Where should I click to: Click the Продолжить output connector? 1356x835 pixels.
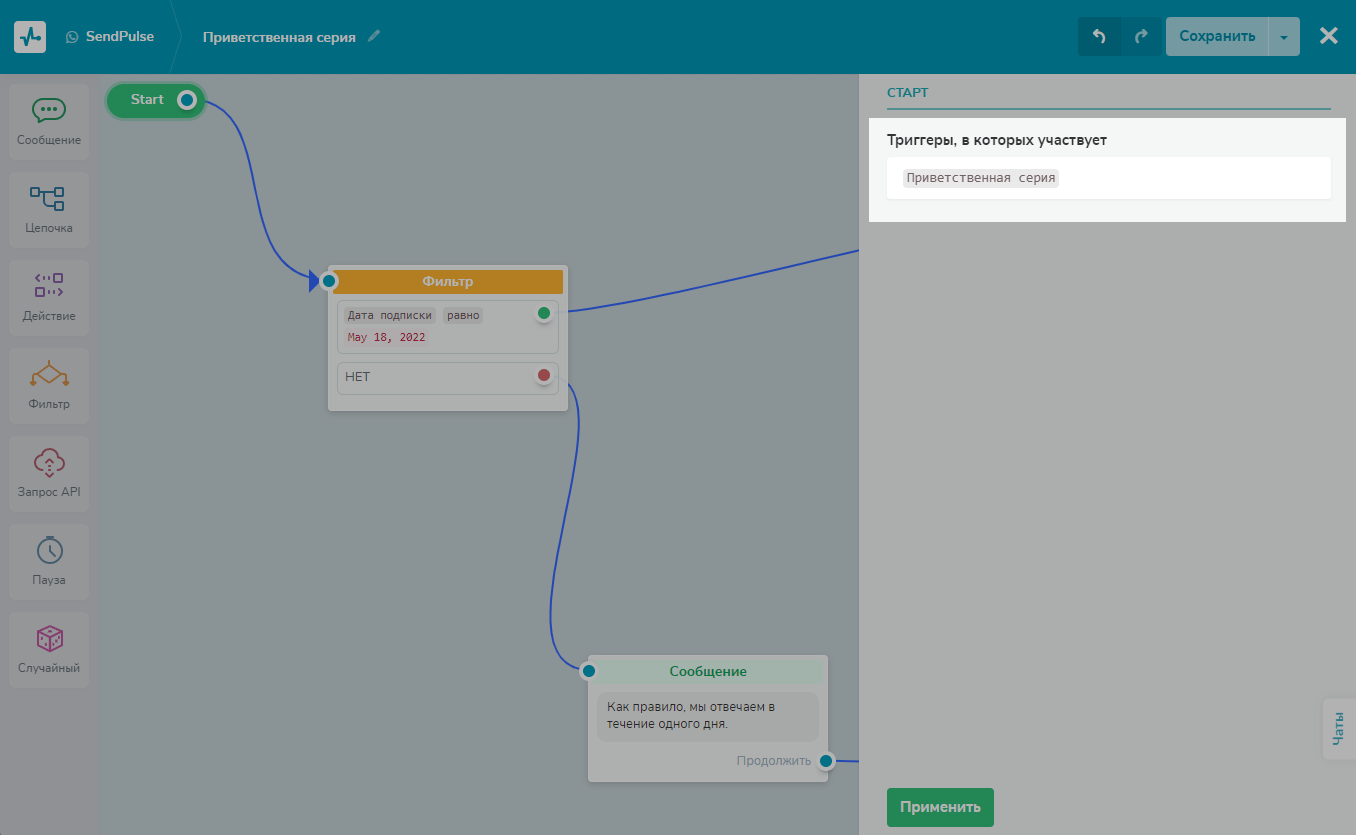point(825,761)
